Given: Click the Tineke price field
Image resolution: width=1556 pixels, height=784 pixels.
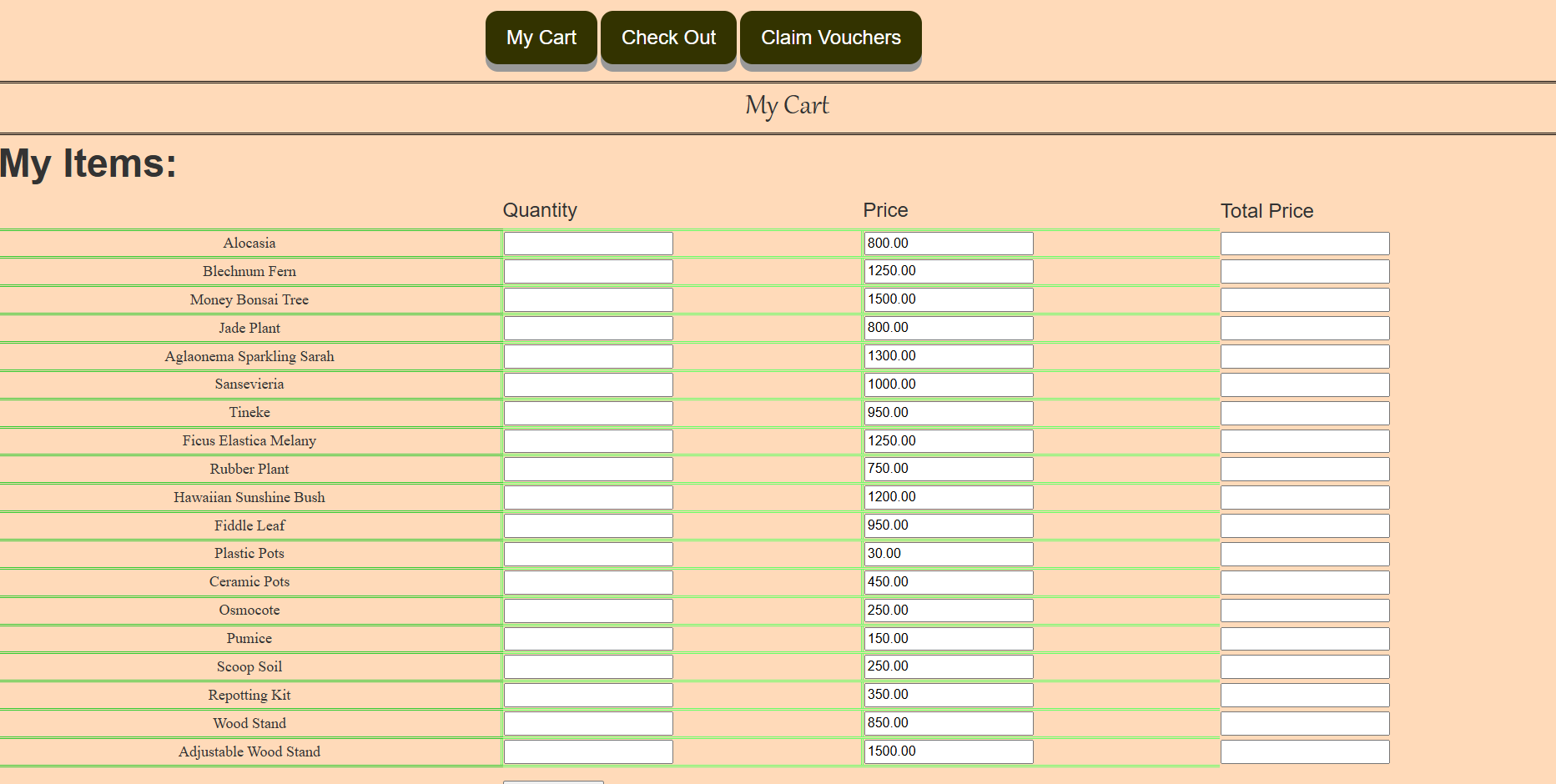Looking at the screenshot, I should (x=949, y=413).
